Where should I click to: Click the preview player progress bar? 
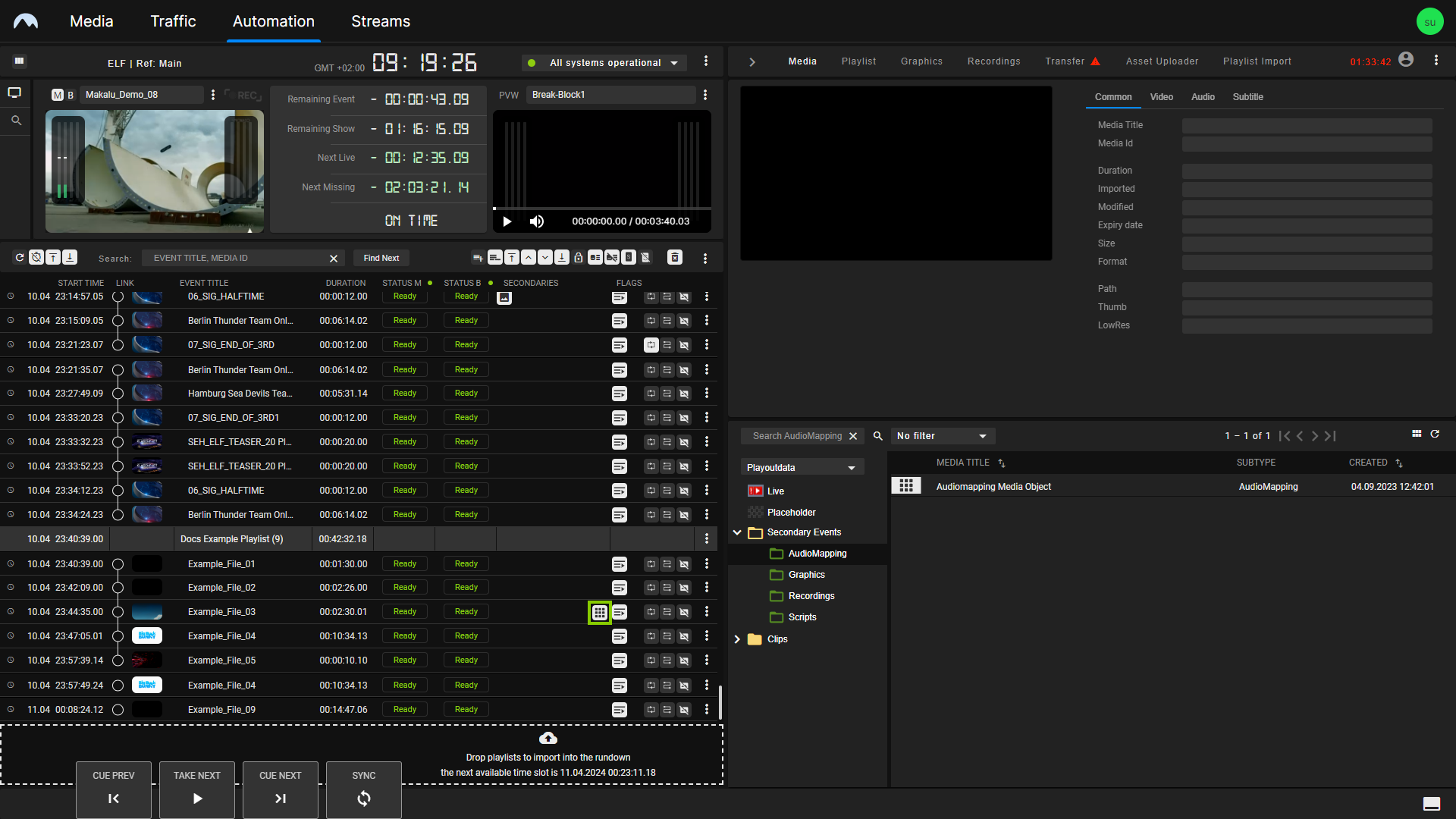(601, 208)
